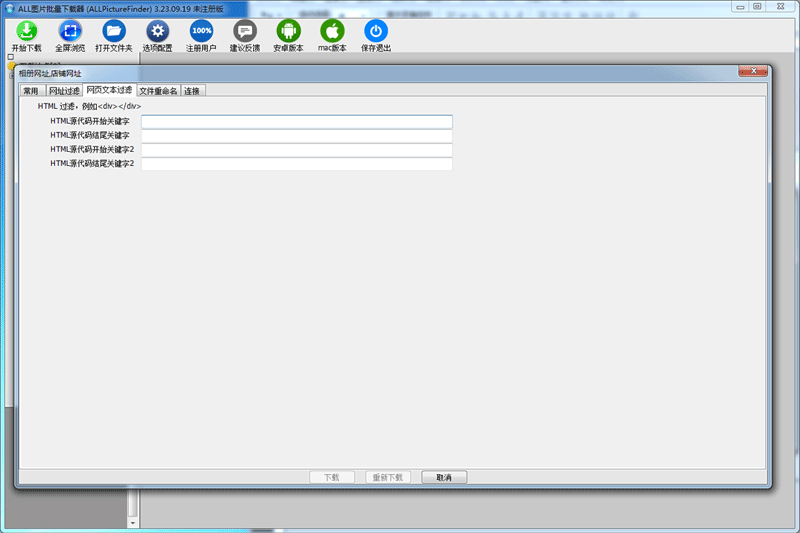Select the 网页文本过滤 tab
The height and width of the screenshot is (533, 800).
click(x=109, y=90)
